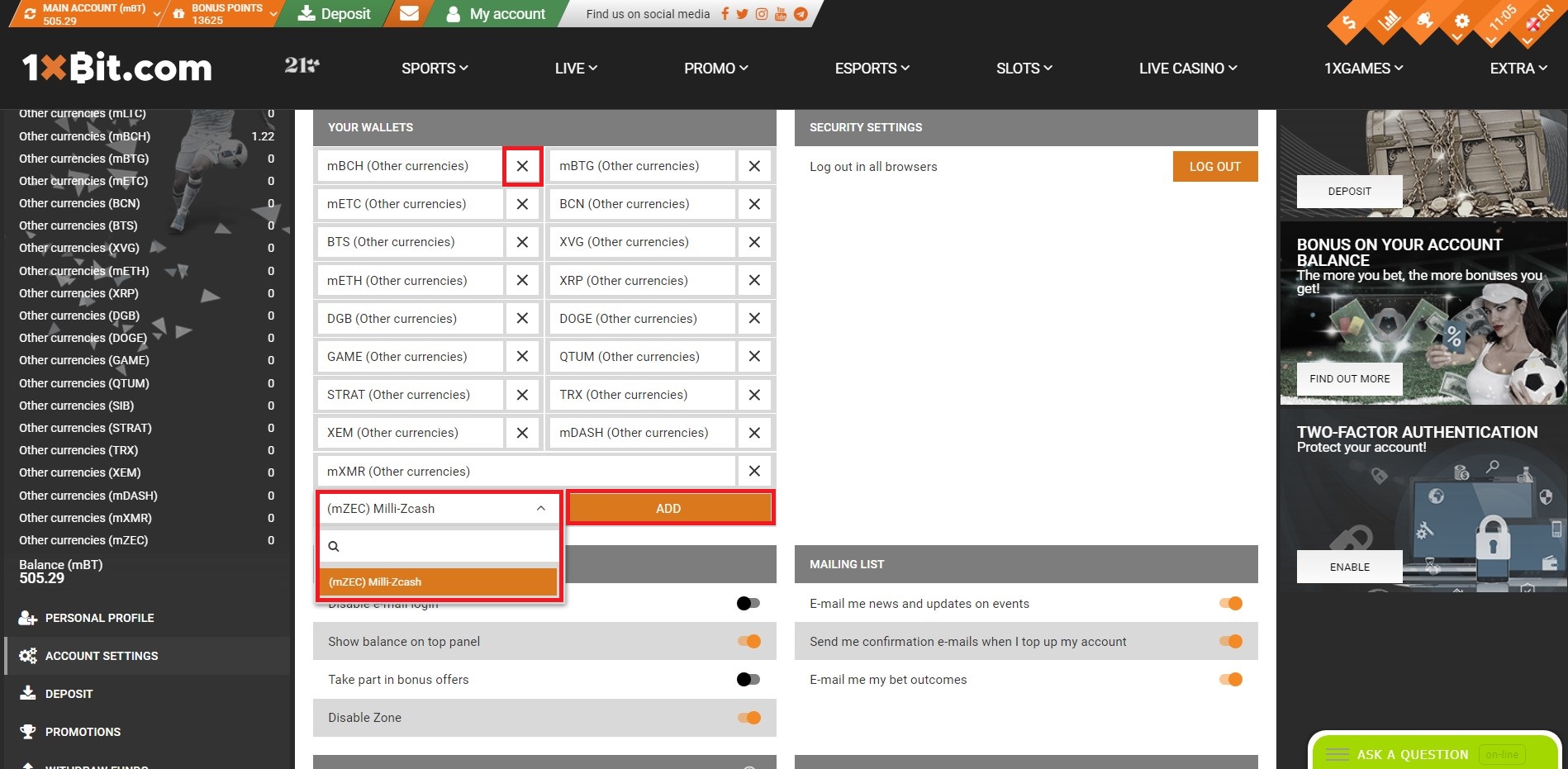Open the Twitter social link
The height and width of the screenshot is (769, 1568).
(x=742, y=14)
